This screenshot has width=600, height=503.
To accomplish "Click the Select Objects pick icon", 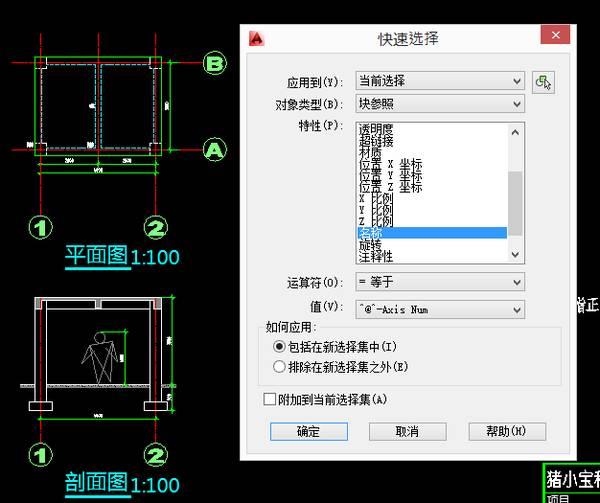I will 544,81.
